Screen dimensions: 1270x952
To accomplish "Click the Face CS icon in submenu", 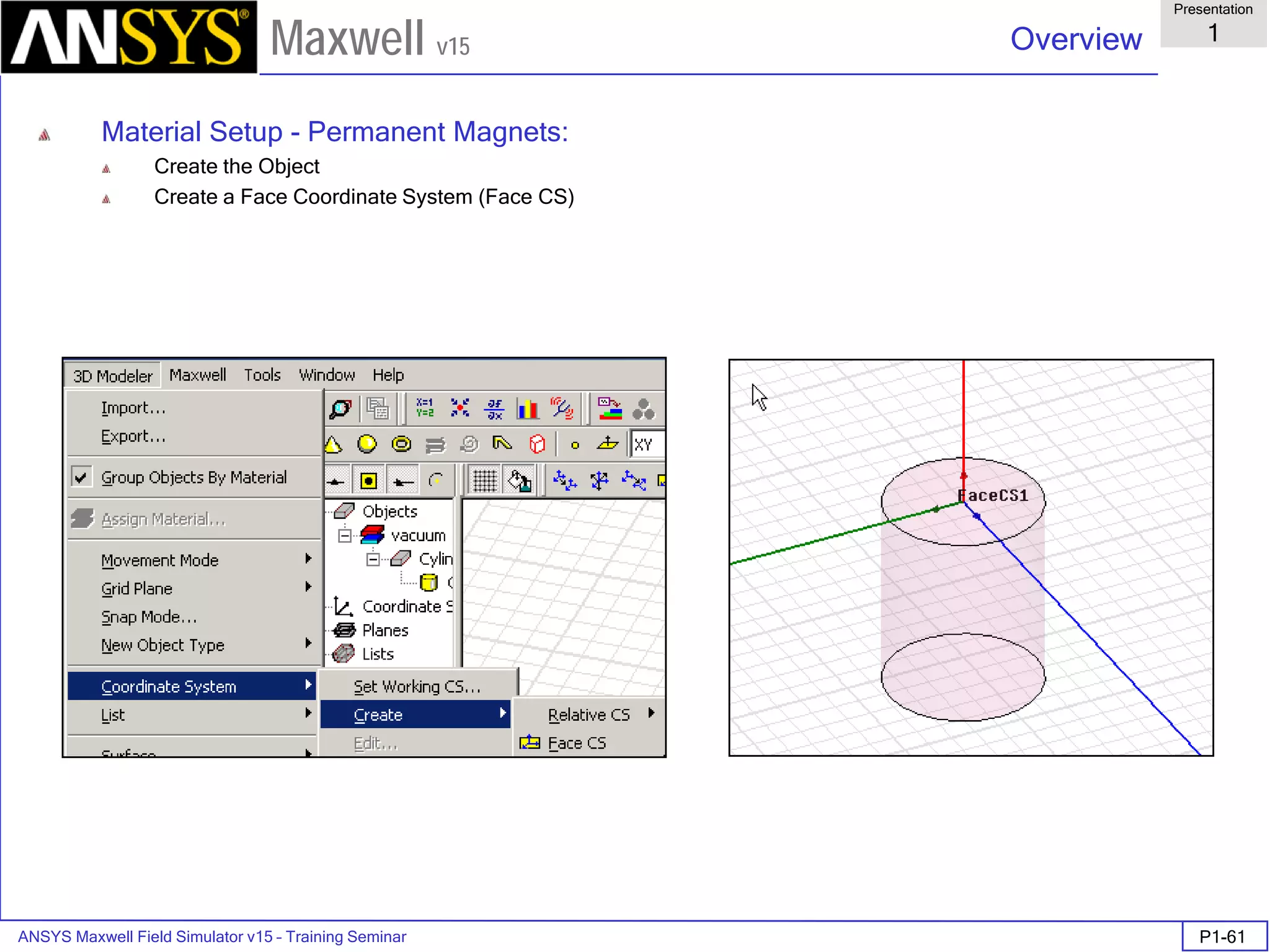I will tap(530, 742).
